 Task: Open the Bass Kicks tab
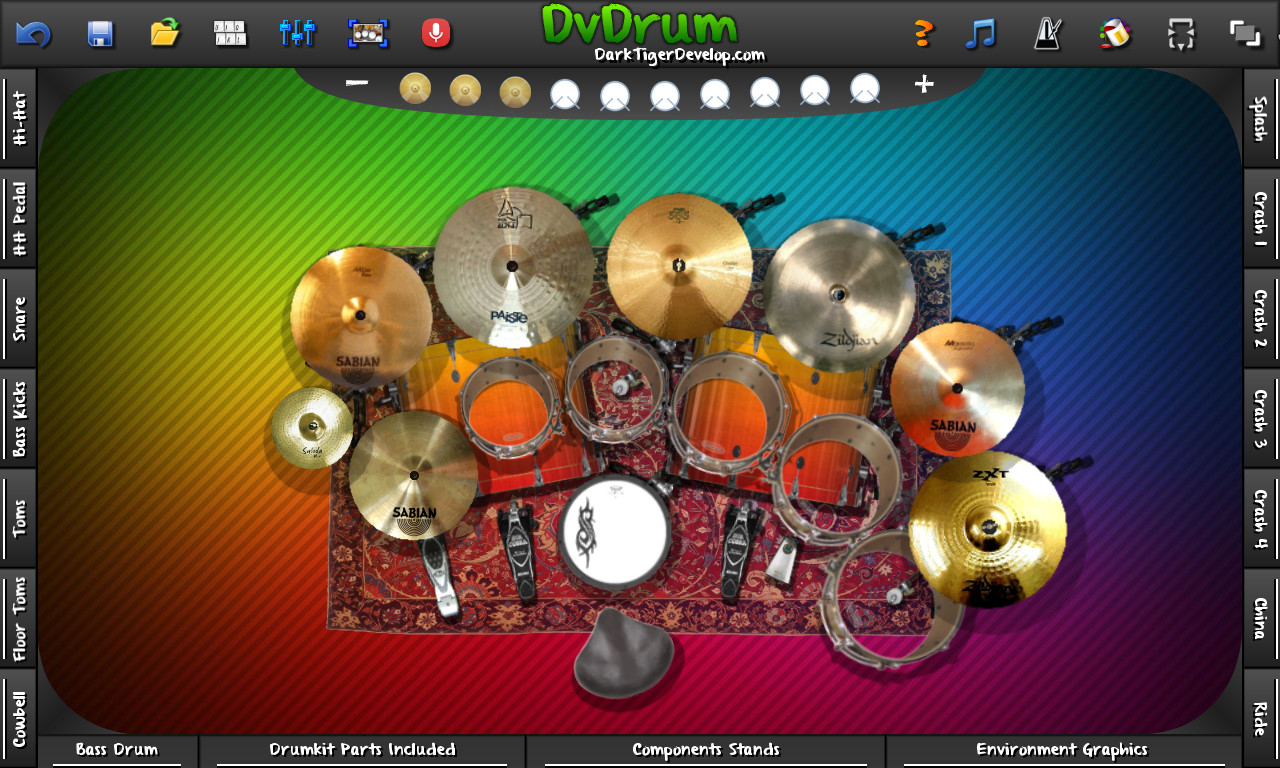[x=18, y=418]
